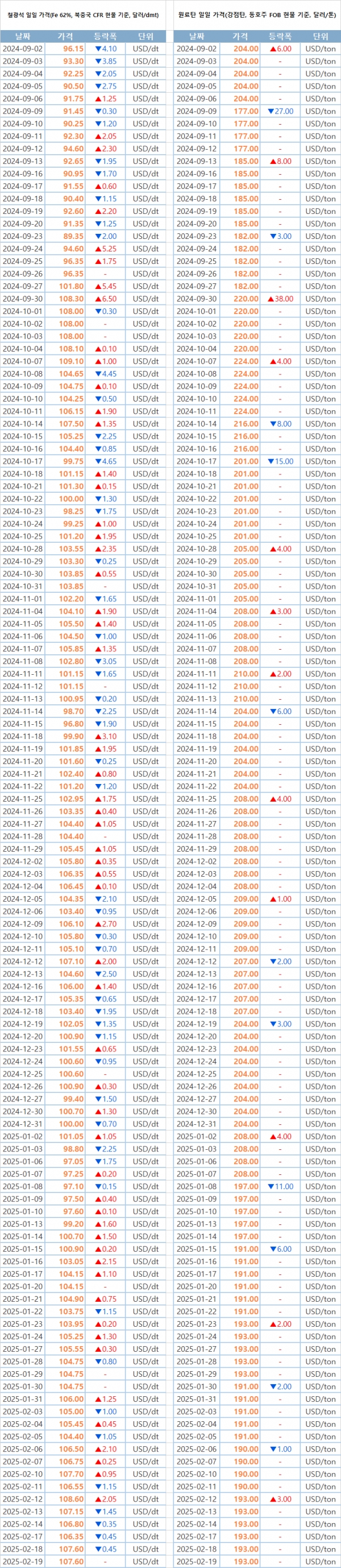
Task: Click the blue down arrow beside 27.00
Action: [x=271, y=112]
